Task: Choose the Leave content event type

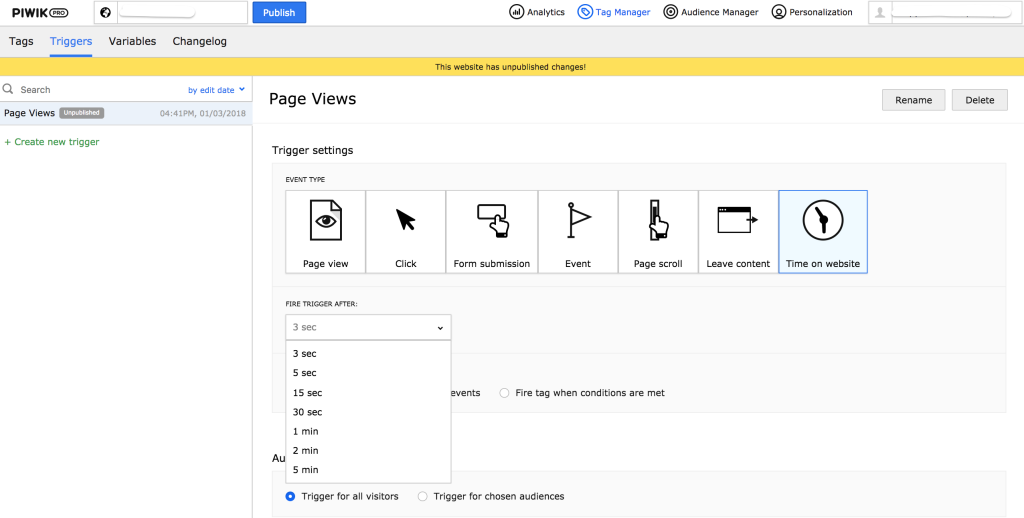Action: tap(739, 232)
